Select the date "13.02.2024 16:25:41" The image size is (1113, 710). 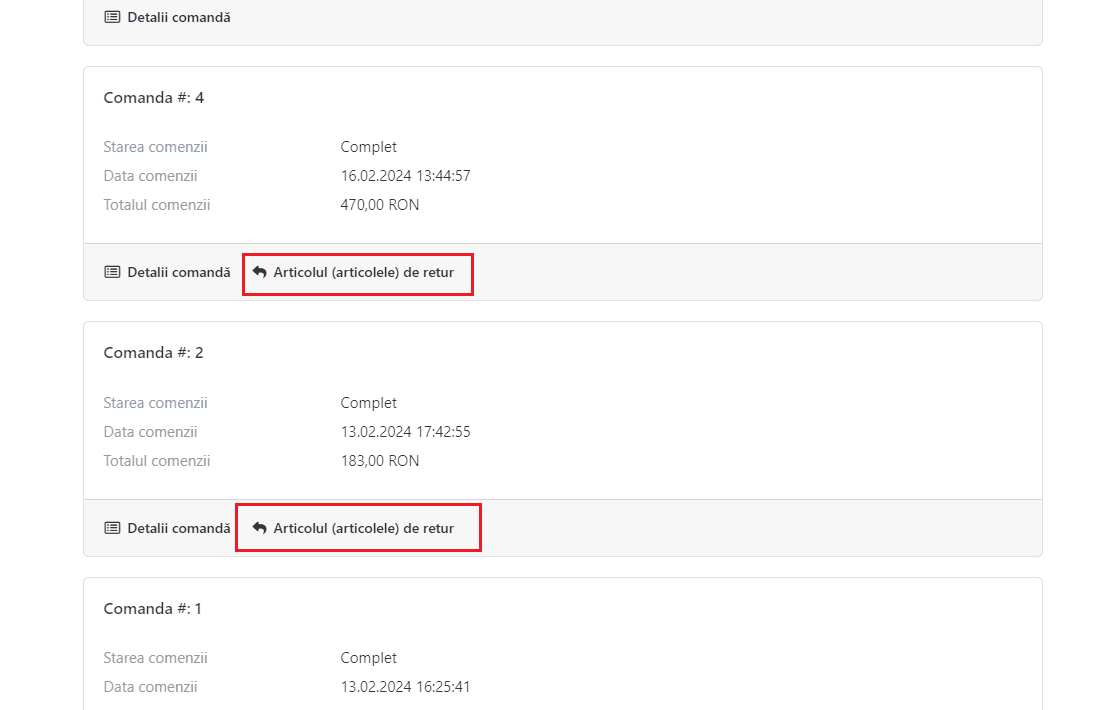(405, 687)
